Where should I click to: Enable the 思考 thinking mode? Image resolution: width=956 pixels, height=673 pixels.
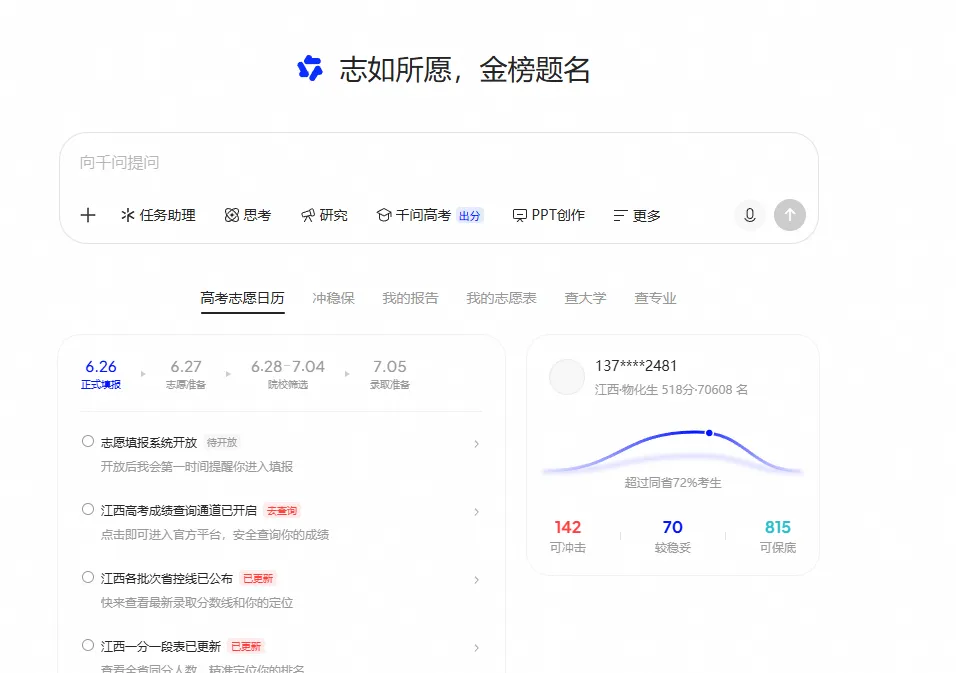[x=248, y=215]
